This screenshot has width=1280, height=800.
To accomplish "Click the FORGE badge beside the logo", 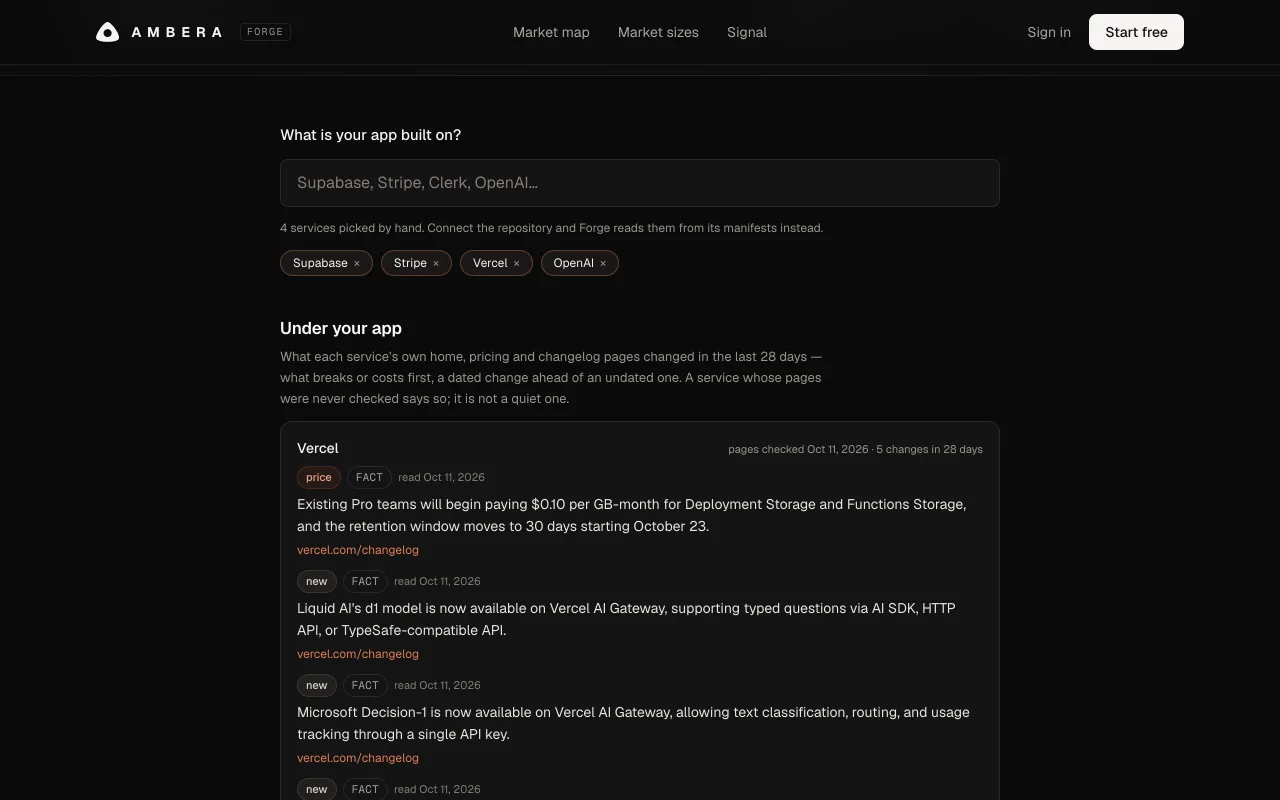I will [265, 32].
